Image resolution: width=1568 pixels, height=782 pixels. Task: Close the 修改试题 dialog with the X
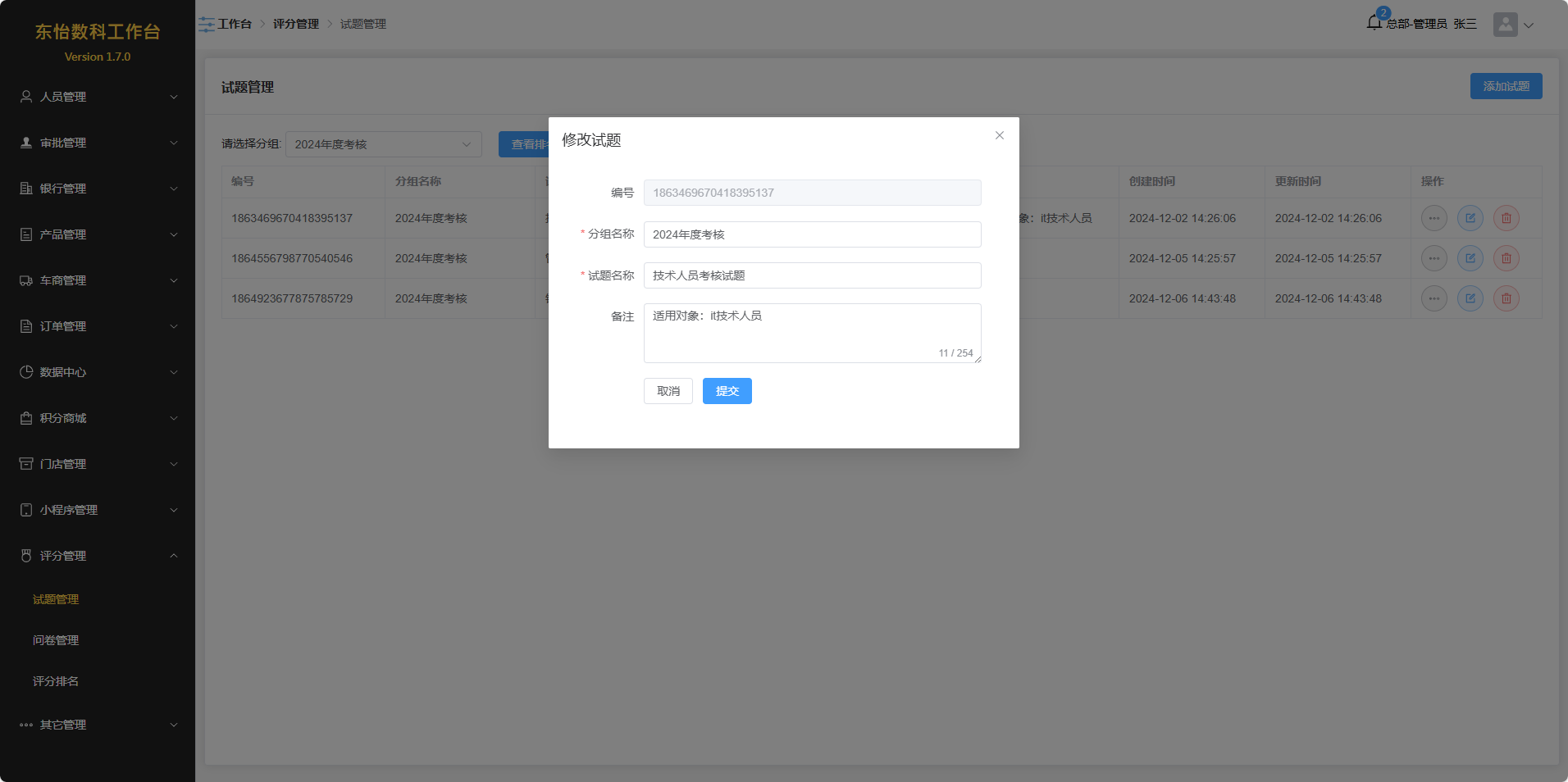[x=999, y=135]
